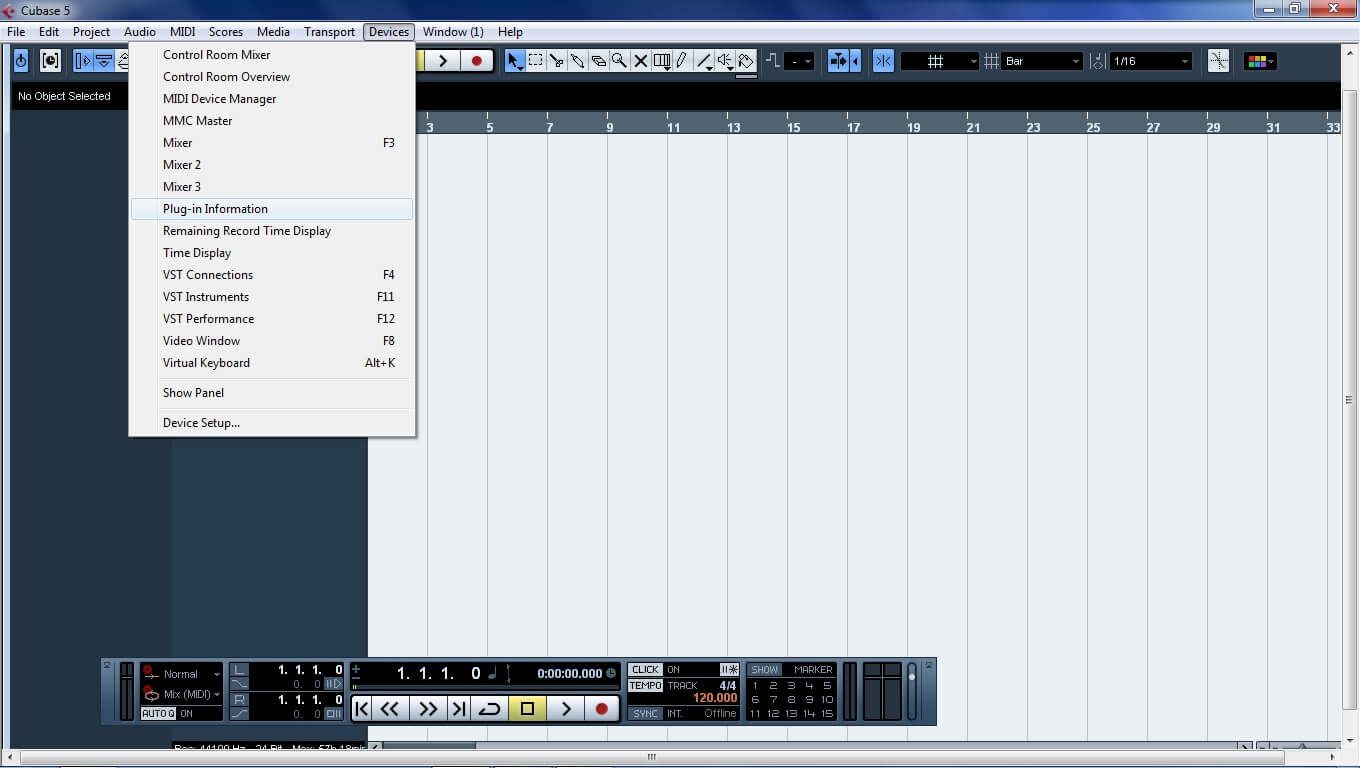Click the toolbar play button
The image size is (1360, 768).
(x=443, y=61)
